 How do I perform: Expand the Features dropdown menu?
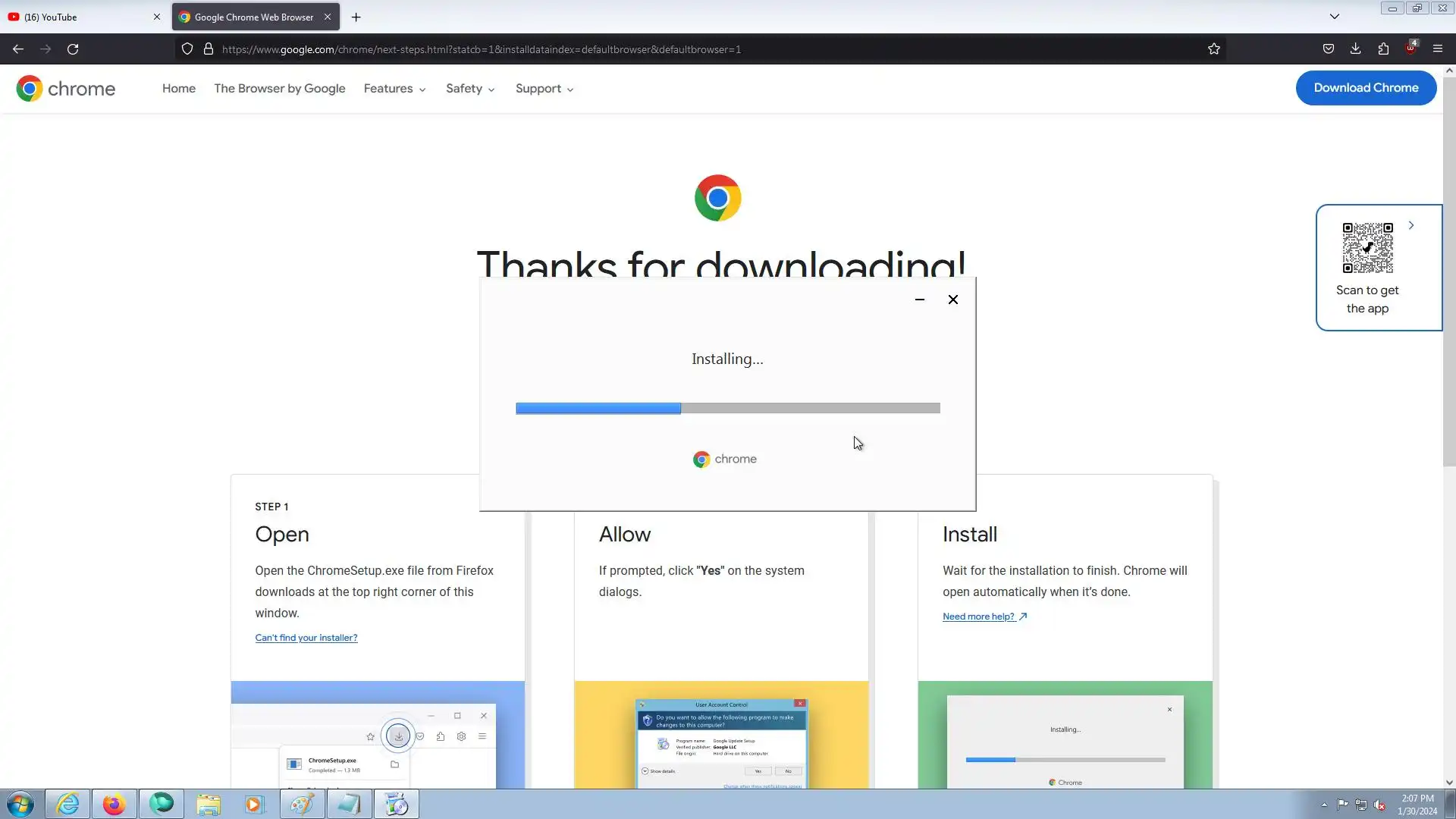[394, 89]
